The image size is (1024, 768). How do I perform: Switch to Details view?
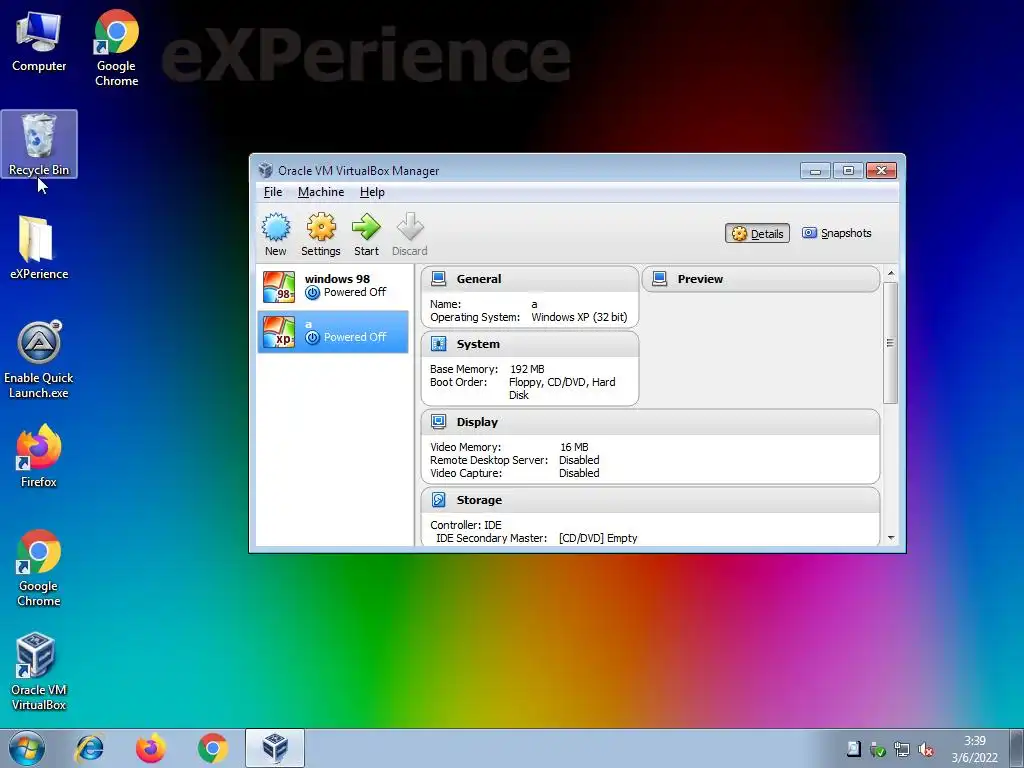coord(758,234)
